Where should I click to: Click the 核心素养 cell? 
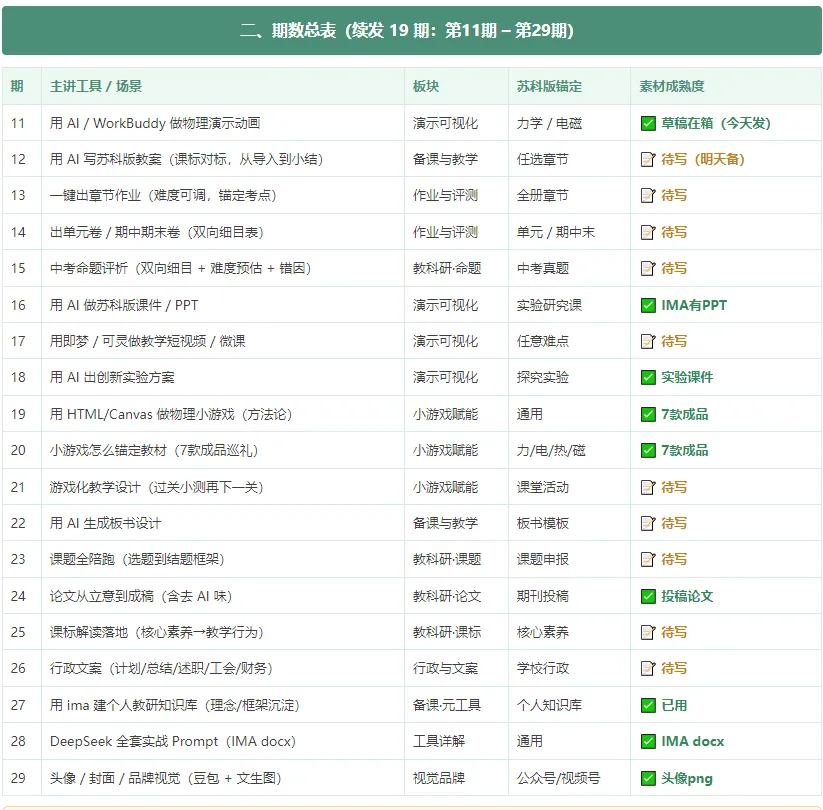pos(569,633)
